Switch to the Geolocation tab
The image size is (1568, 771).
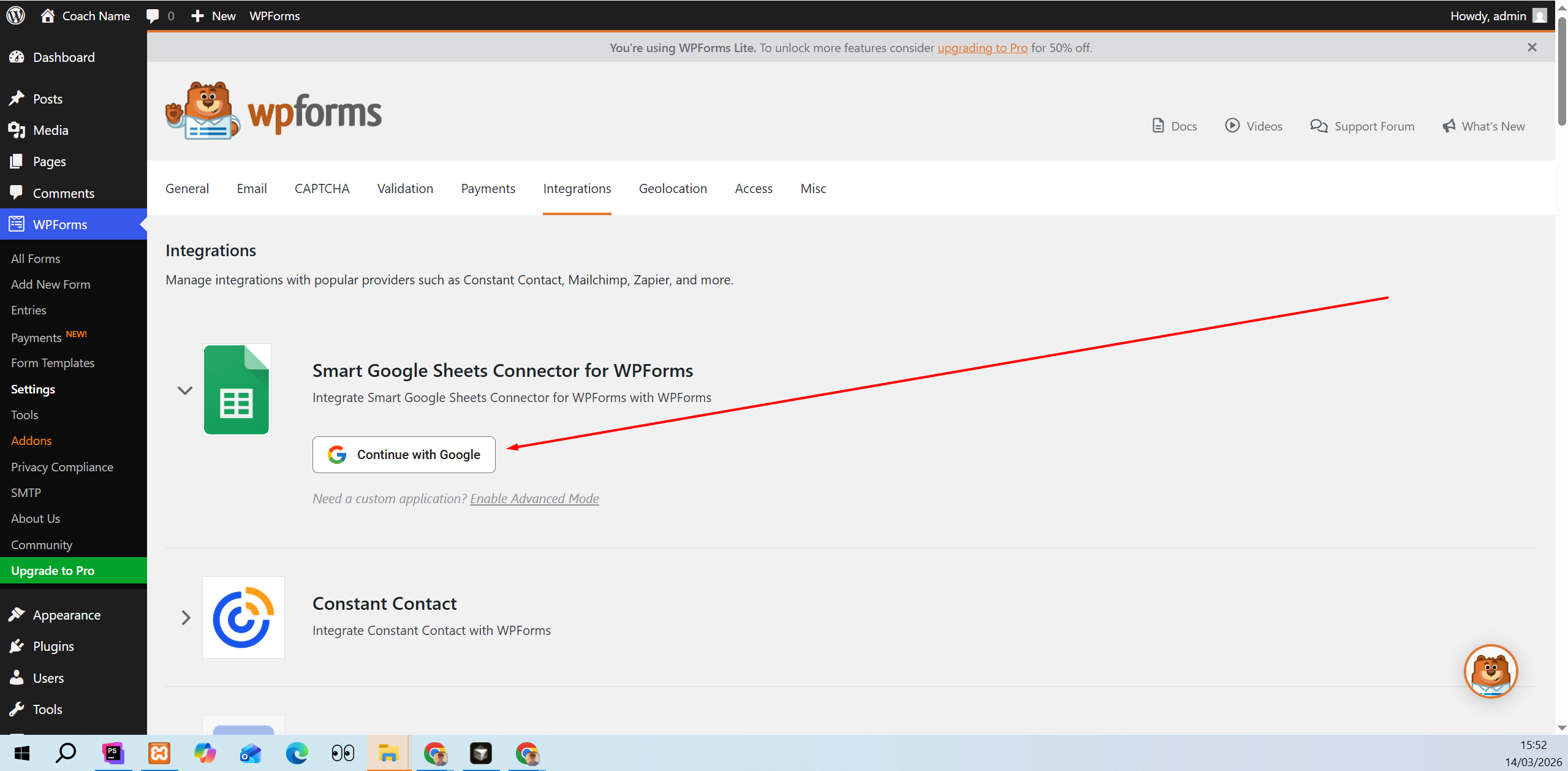click(x=673, y=188)
